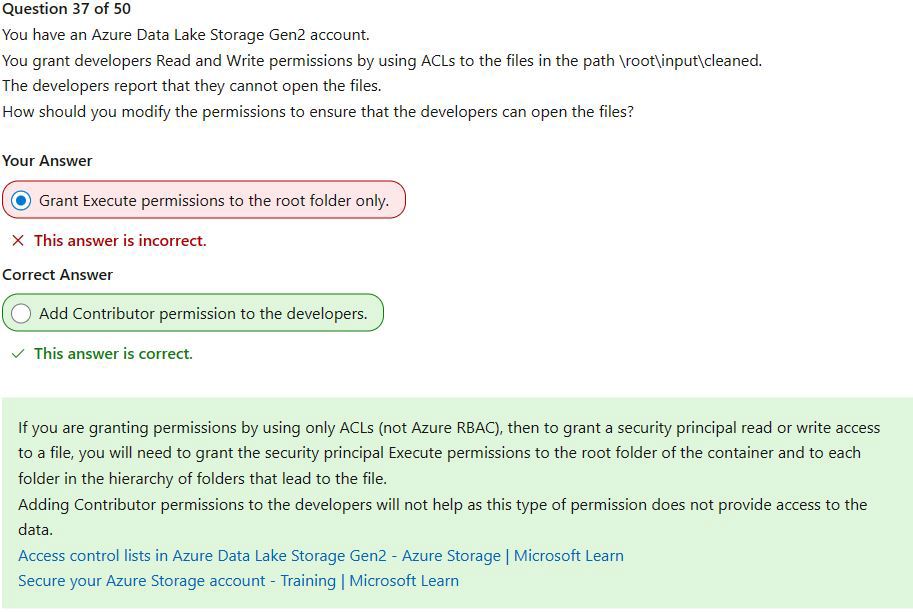The width and height of the screenshot is (913, 612).
Task: Select the Grant Execute permissions radio button
Action: 21,201
